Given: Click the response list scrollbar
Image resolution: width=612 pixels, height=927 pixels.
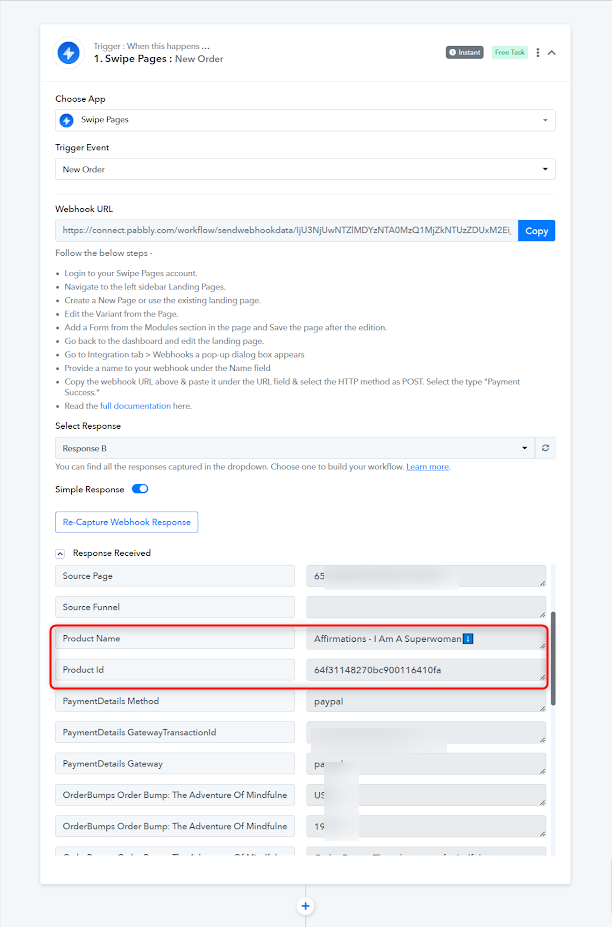Looking at the screenshot, I should pos(553,658).
